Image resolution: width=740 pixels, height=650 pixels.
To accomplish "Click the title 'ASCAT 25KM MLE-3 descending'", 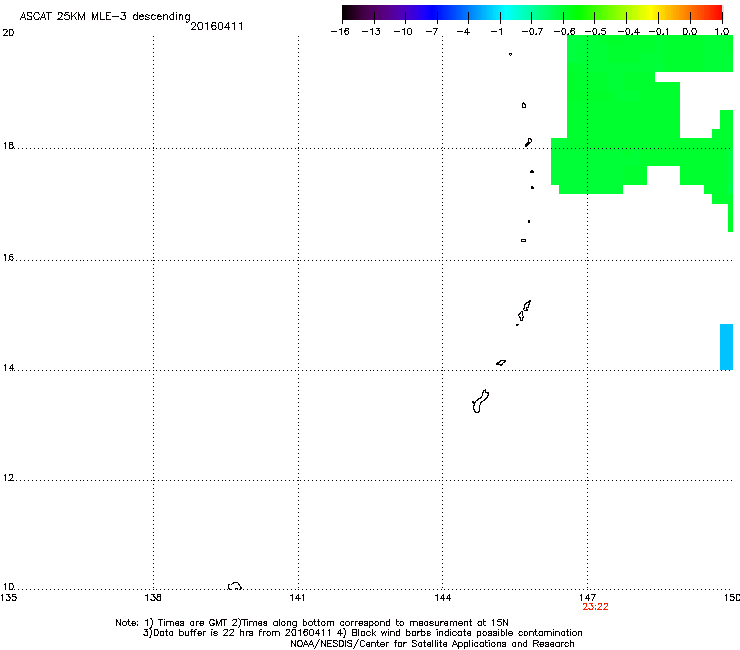I will point(105,16).
